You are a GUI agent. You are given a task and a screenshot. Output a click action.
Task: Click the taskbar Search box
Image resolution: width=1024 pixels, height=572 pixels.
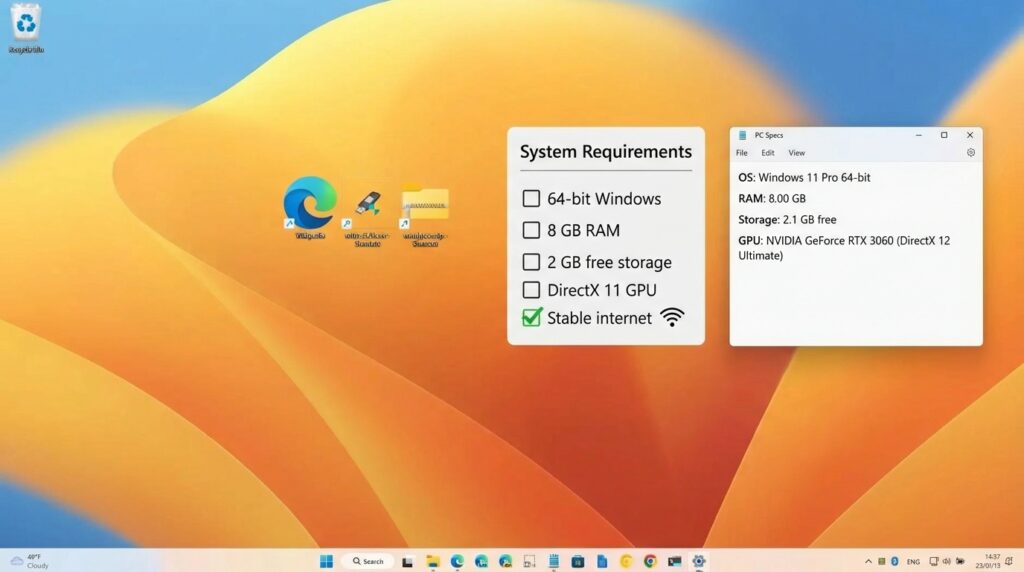tap(367, 561)
